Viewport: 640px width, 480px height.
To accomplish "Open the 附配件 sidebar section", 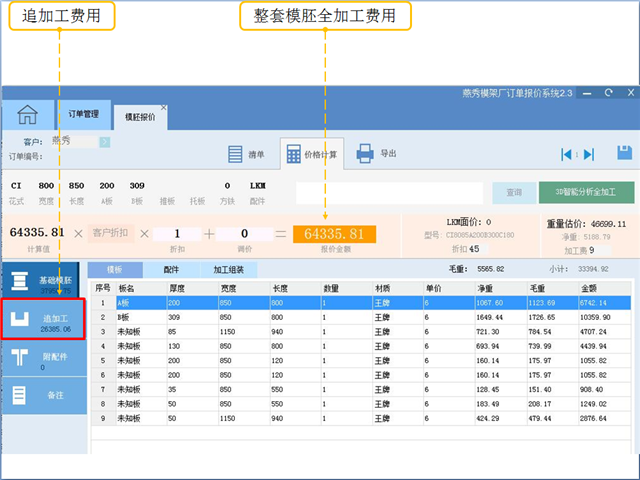I will (43, 359).
